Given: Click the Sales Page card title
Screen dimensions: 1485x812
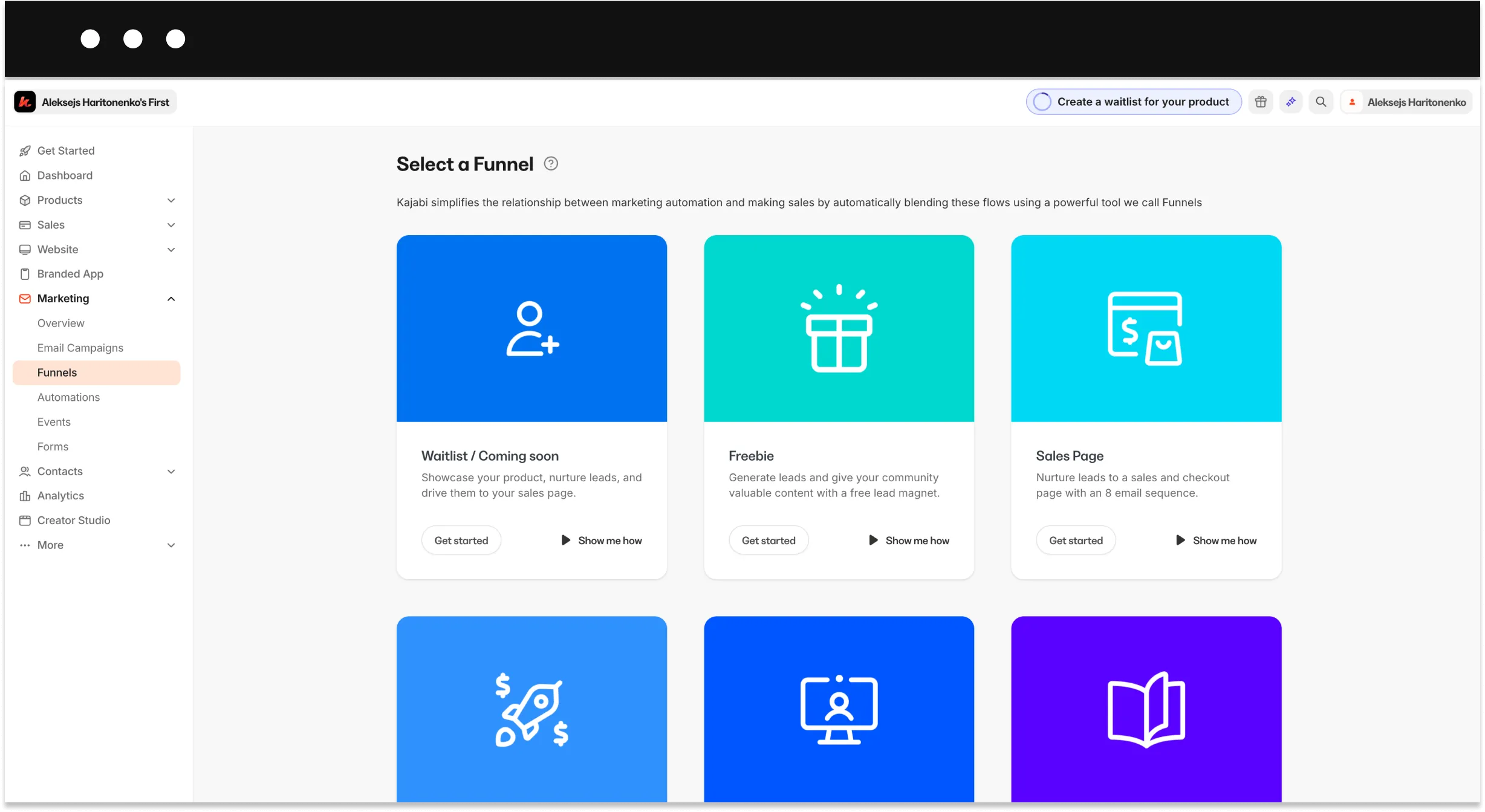Looking at the screenshot, I should [1070, 456].
